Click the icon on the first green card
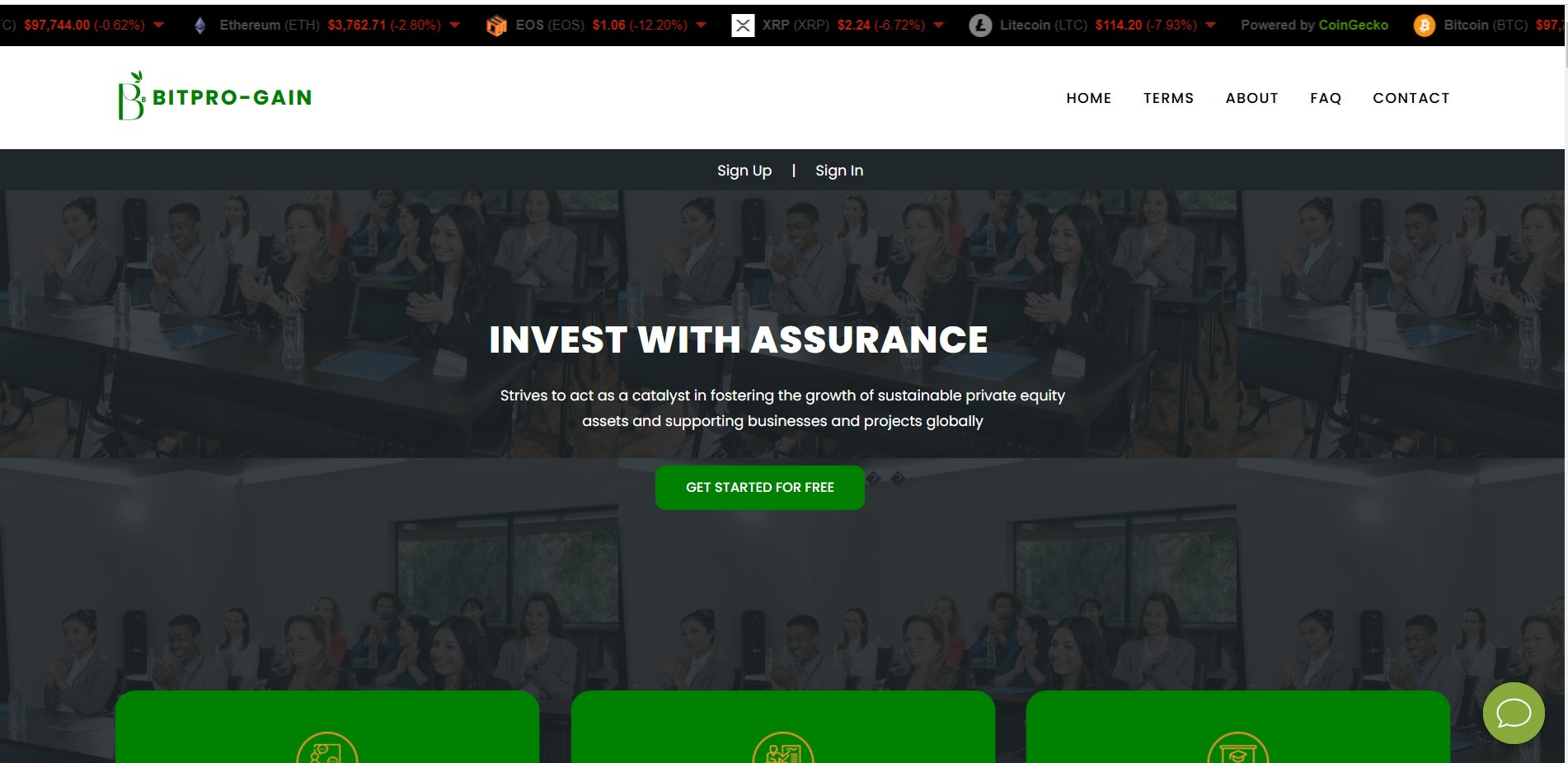The height and width of the screenshot is (763, 1568). click(x=327, y=747)
